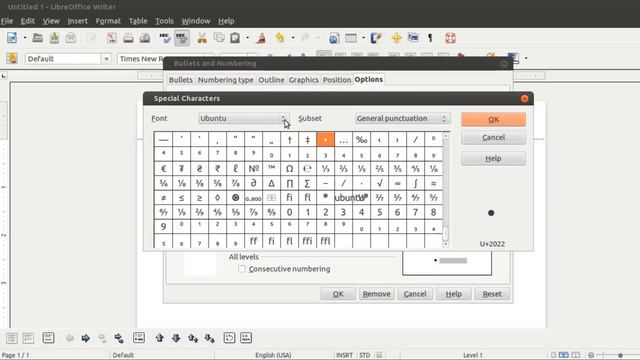Open the Subset dropdown General punctuation
The image size is (640, 360).
402,118
